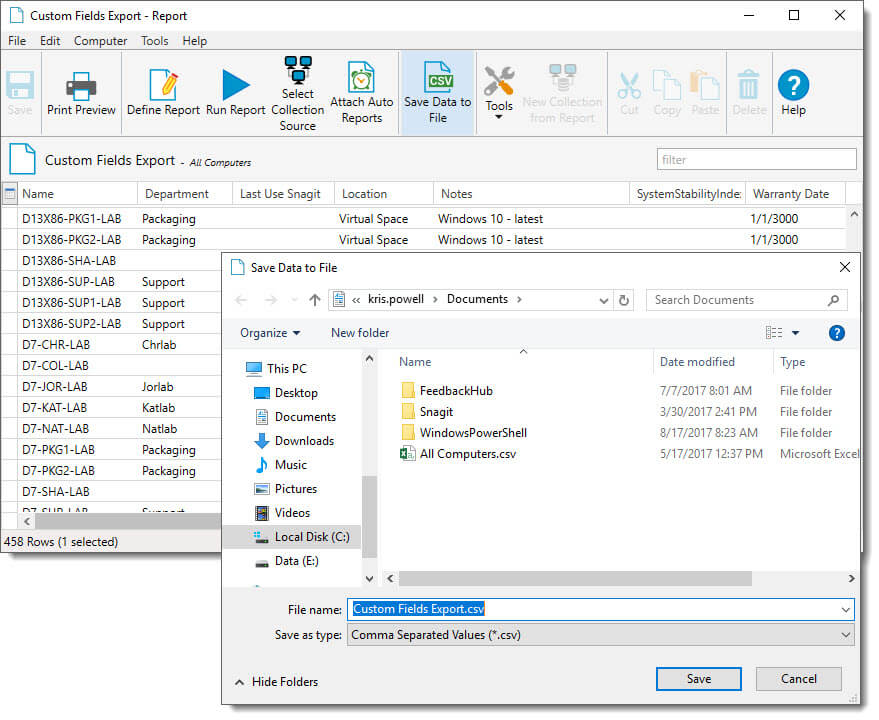Select Videos in navigation pane
Image resolution: width=879 pixels, height=720 pixels.
(283, 513)
